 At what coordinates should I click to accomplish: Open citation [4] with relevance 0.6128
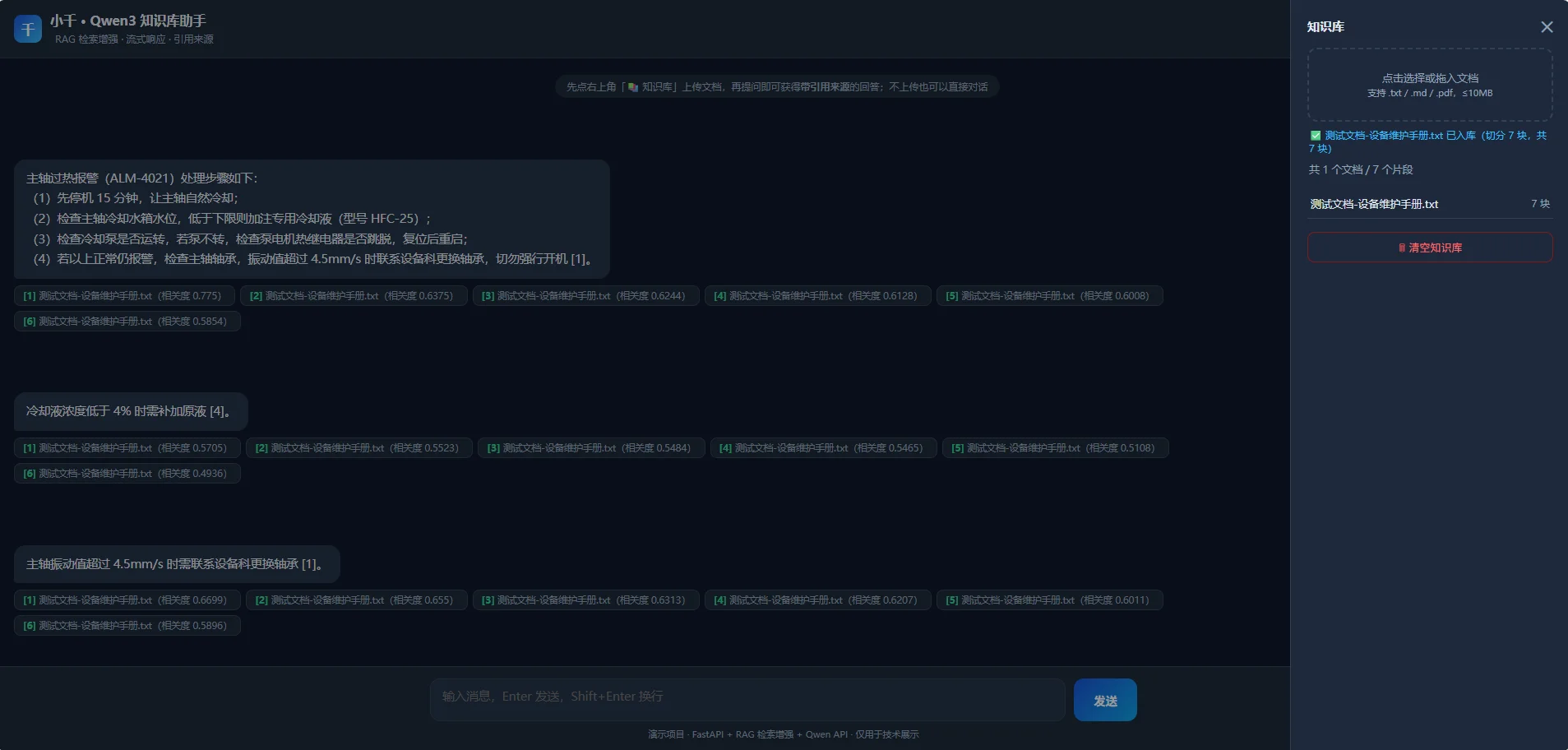click(817, 296)
